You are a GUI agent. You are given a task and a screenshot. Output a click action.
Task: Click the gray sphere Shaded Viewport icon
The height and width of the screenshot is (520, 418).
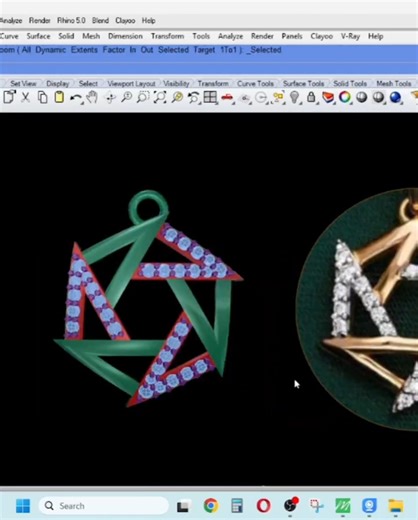(362, 97)
